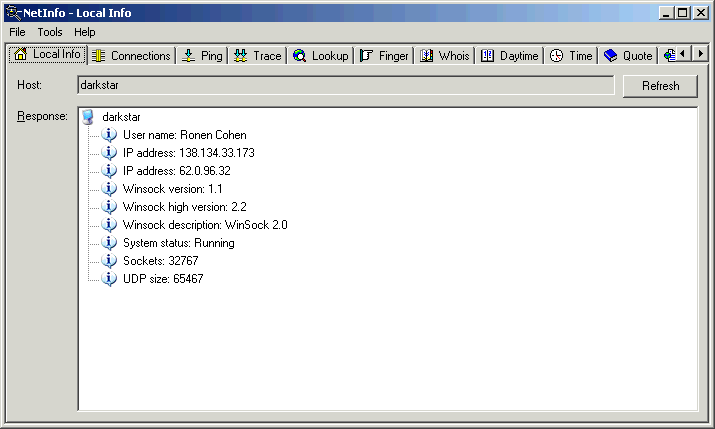The height and width of the screenshot is (429, 715).
Task: Select IP address: 62.0.96.32 row
Action: click(x=177, y=171)
